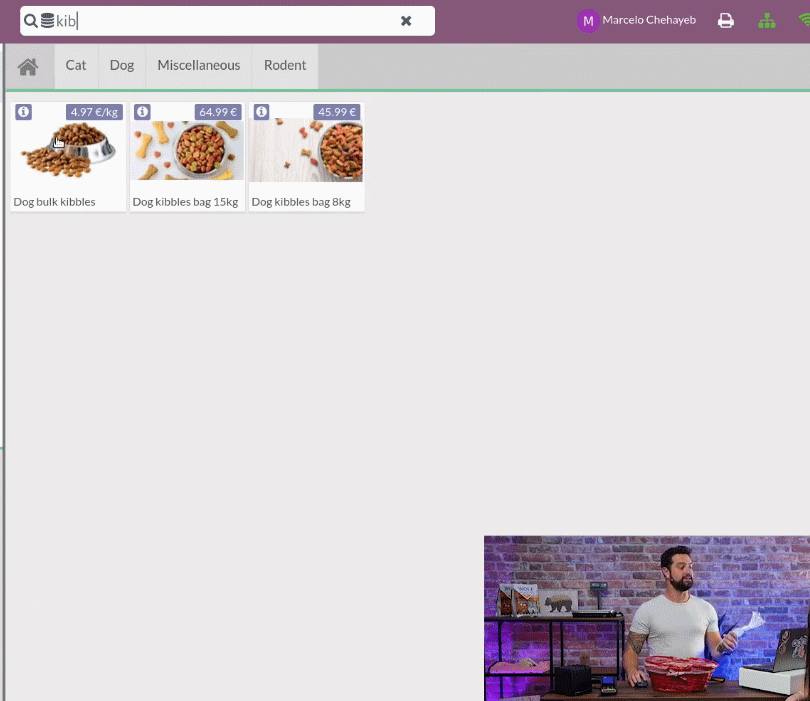Click the Dog bulk kibbles label
This screenshot has height=701, width=810.
(x=54, y=202)
